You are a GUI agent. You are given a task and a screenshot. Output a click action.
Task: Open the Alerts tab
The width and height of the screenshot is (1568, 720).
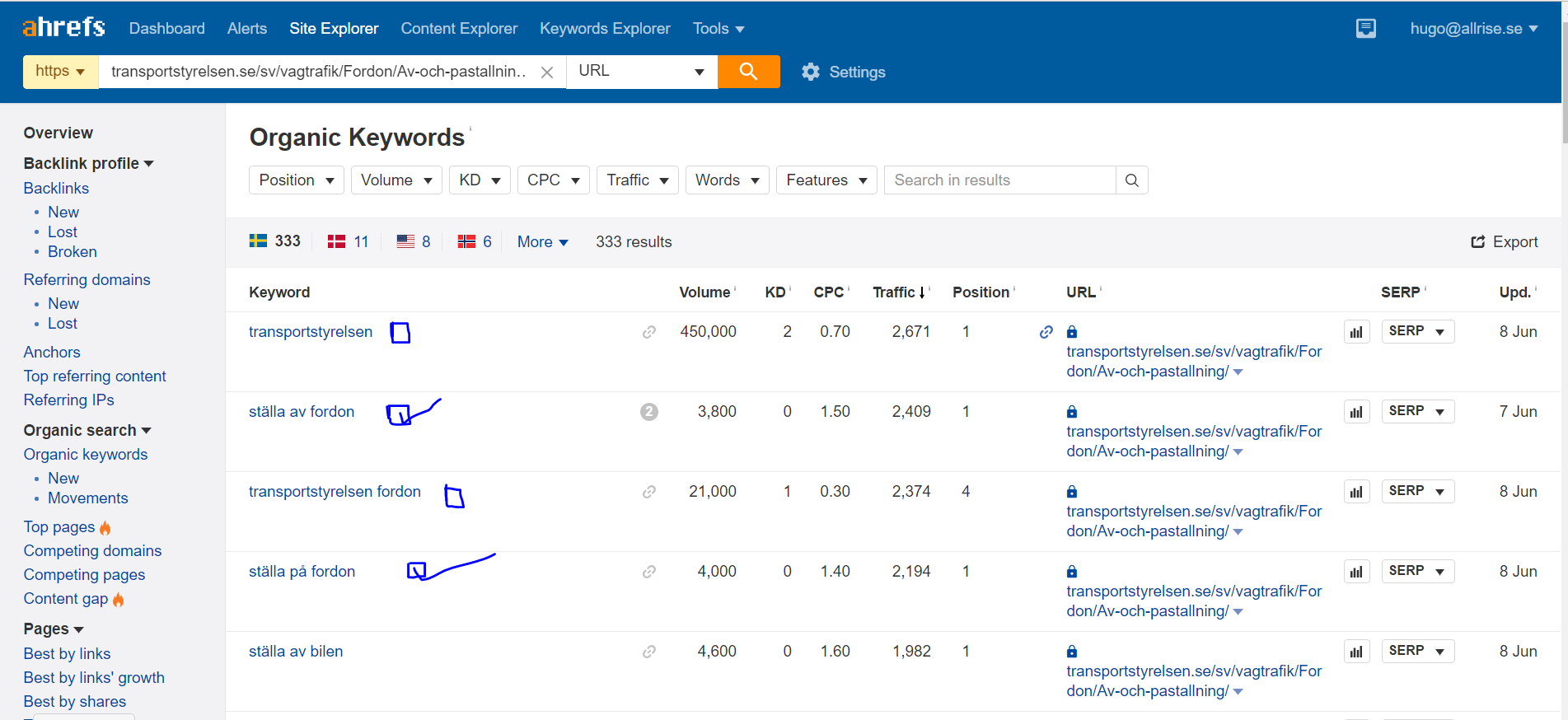247,29
